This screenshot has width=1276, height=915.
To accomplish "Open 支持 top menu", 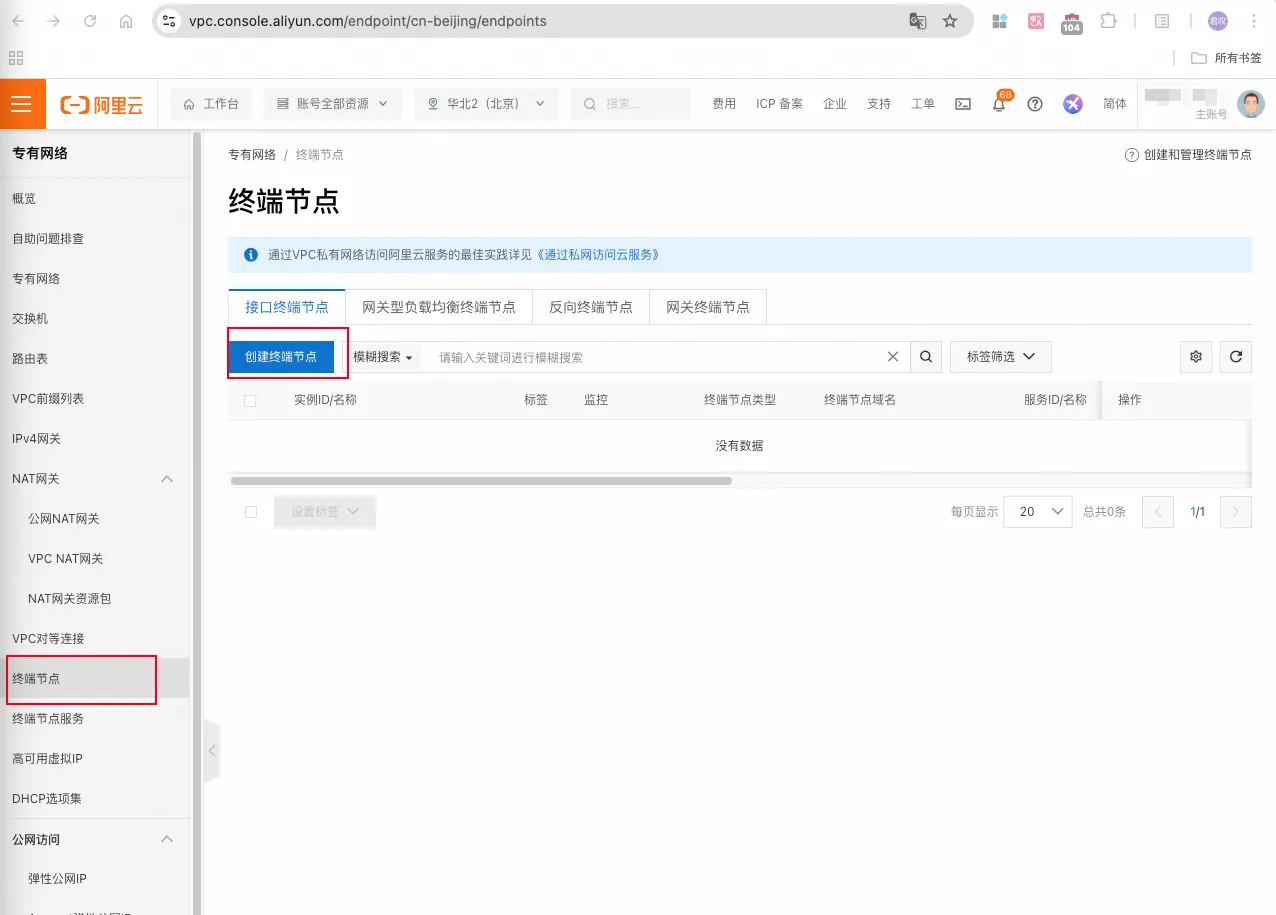I will tap(879, 104).
